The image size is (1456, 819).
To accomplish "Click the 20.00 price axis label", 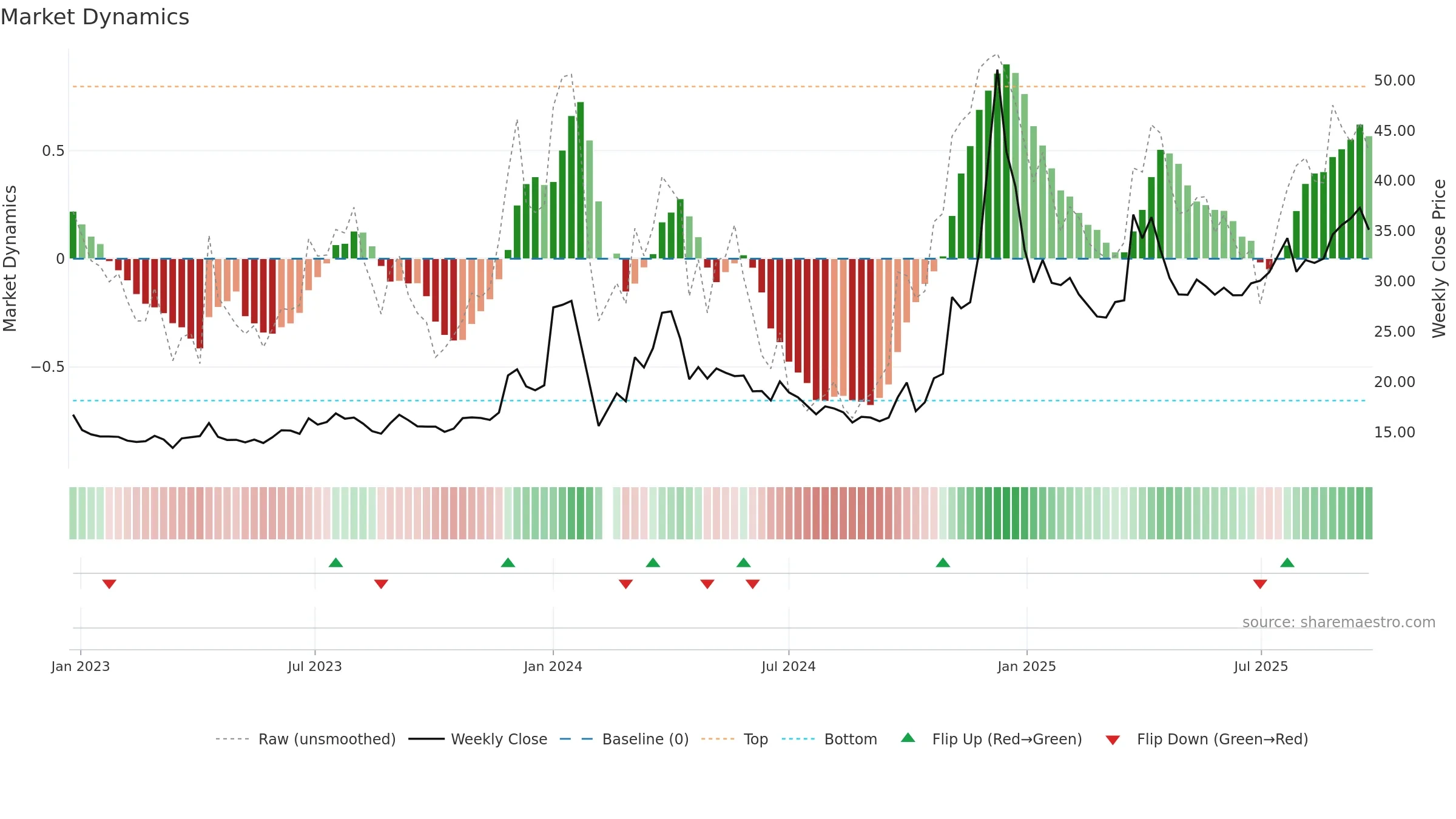I will [1394, 382].
